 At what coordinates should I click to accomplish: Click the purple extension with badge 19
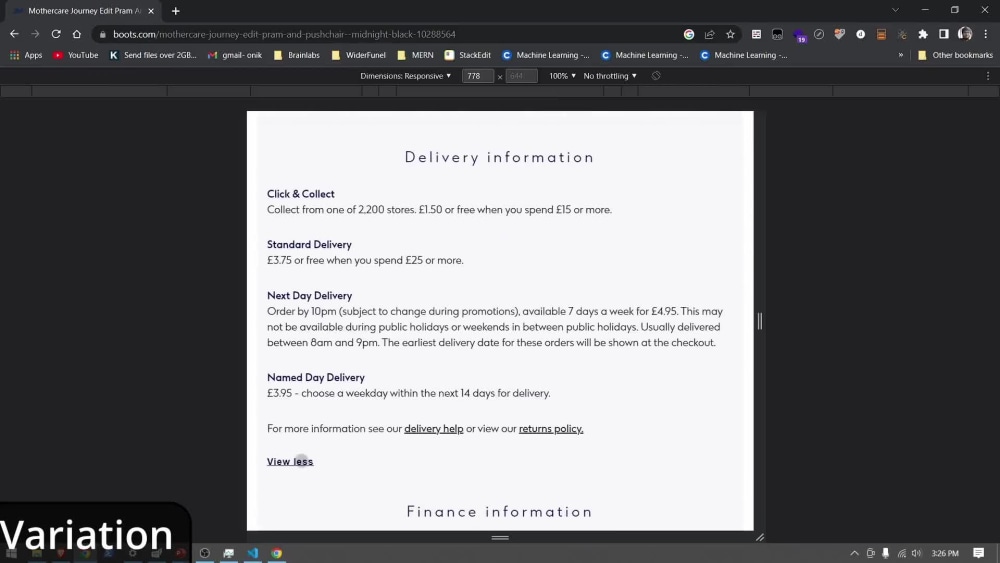[799, 36]
